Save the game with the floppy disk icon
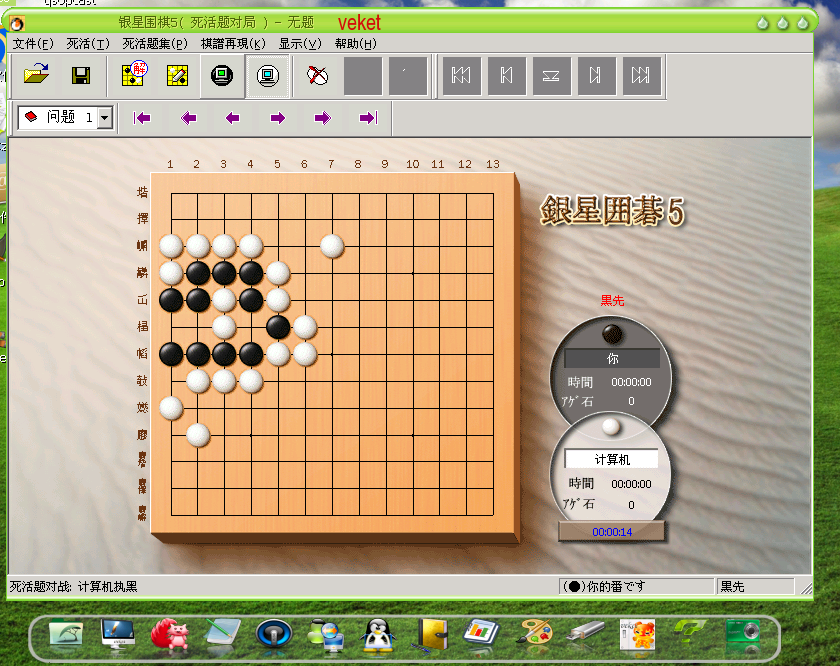 pos(81,76)
